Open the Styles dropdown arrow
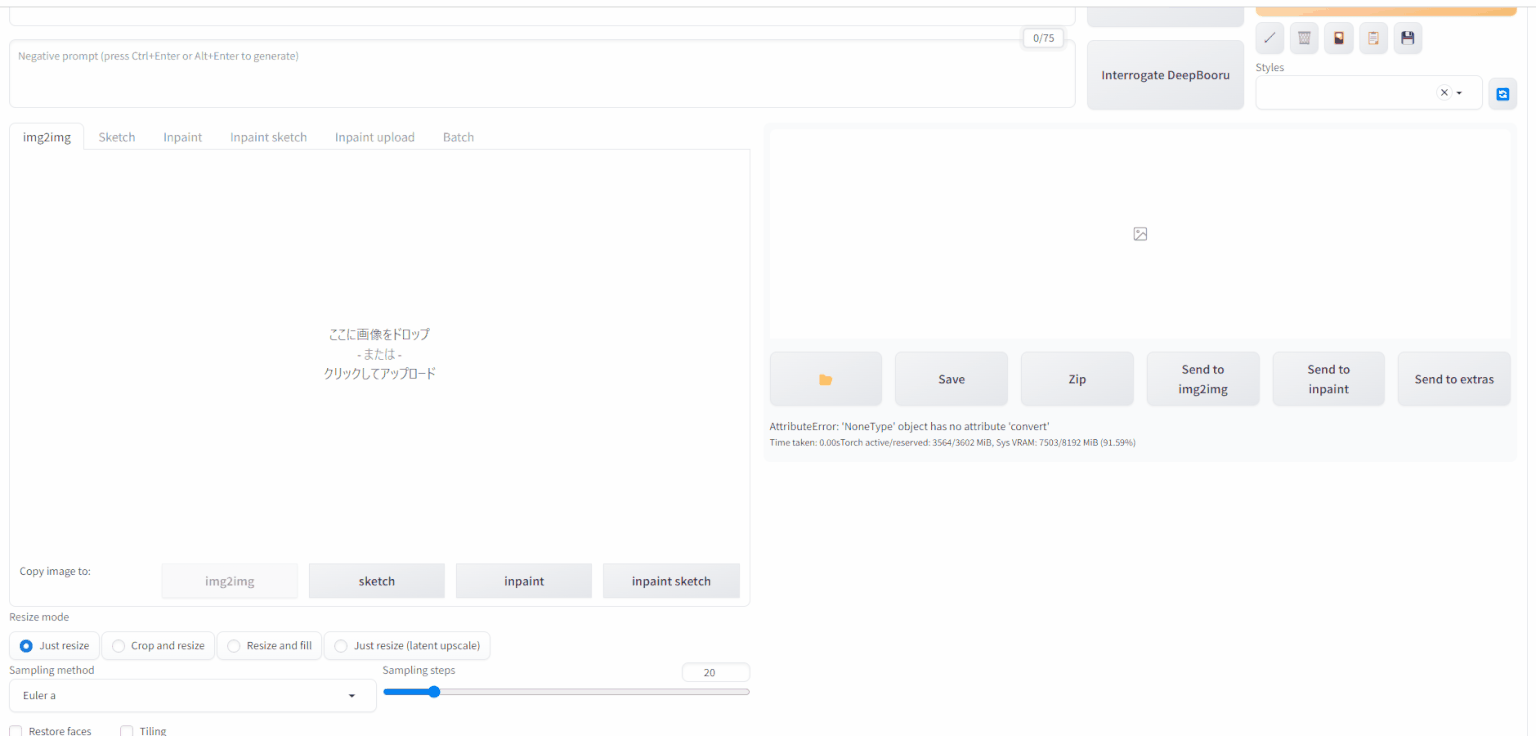The width and height of the screenshot is (1536, 736). click(1460, 93)
